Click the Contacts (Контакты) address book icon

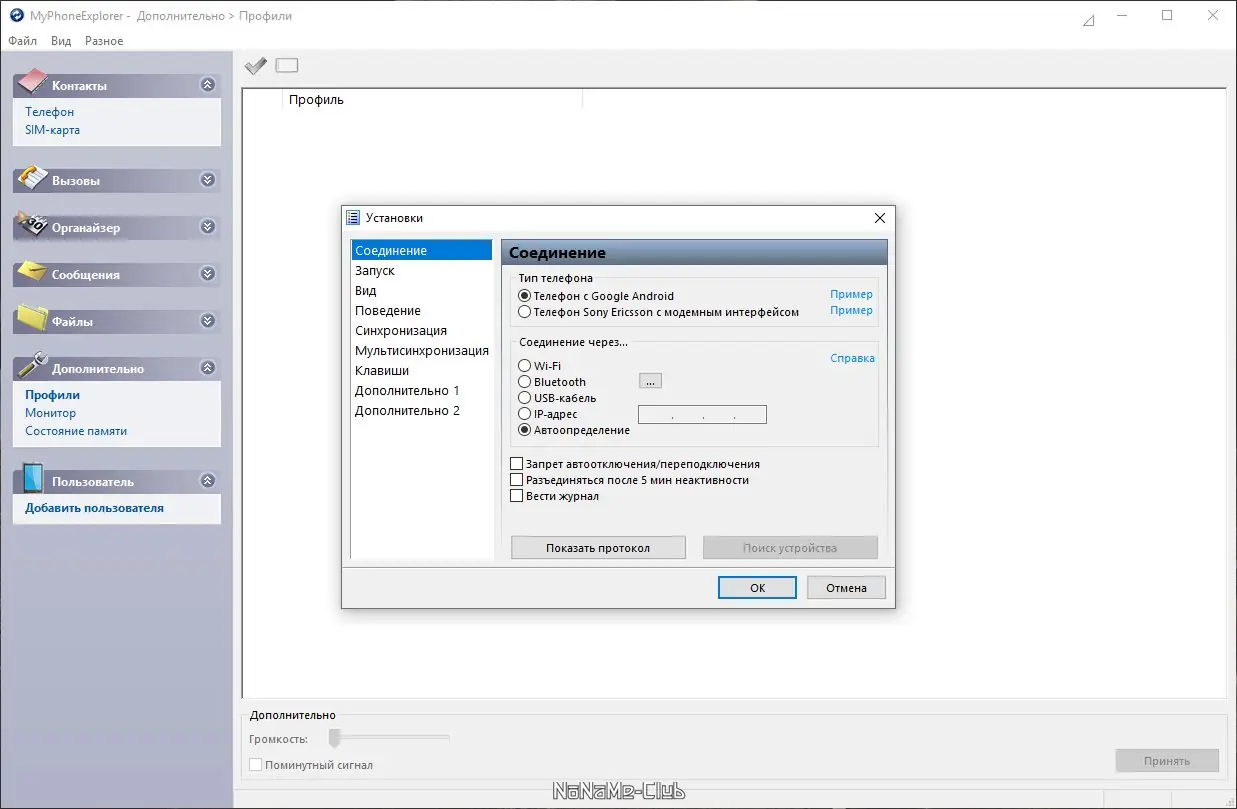coord(33,82)
